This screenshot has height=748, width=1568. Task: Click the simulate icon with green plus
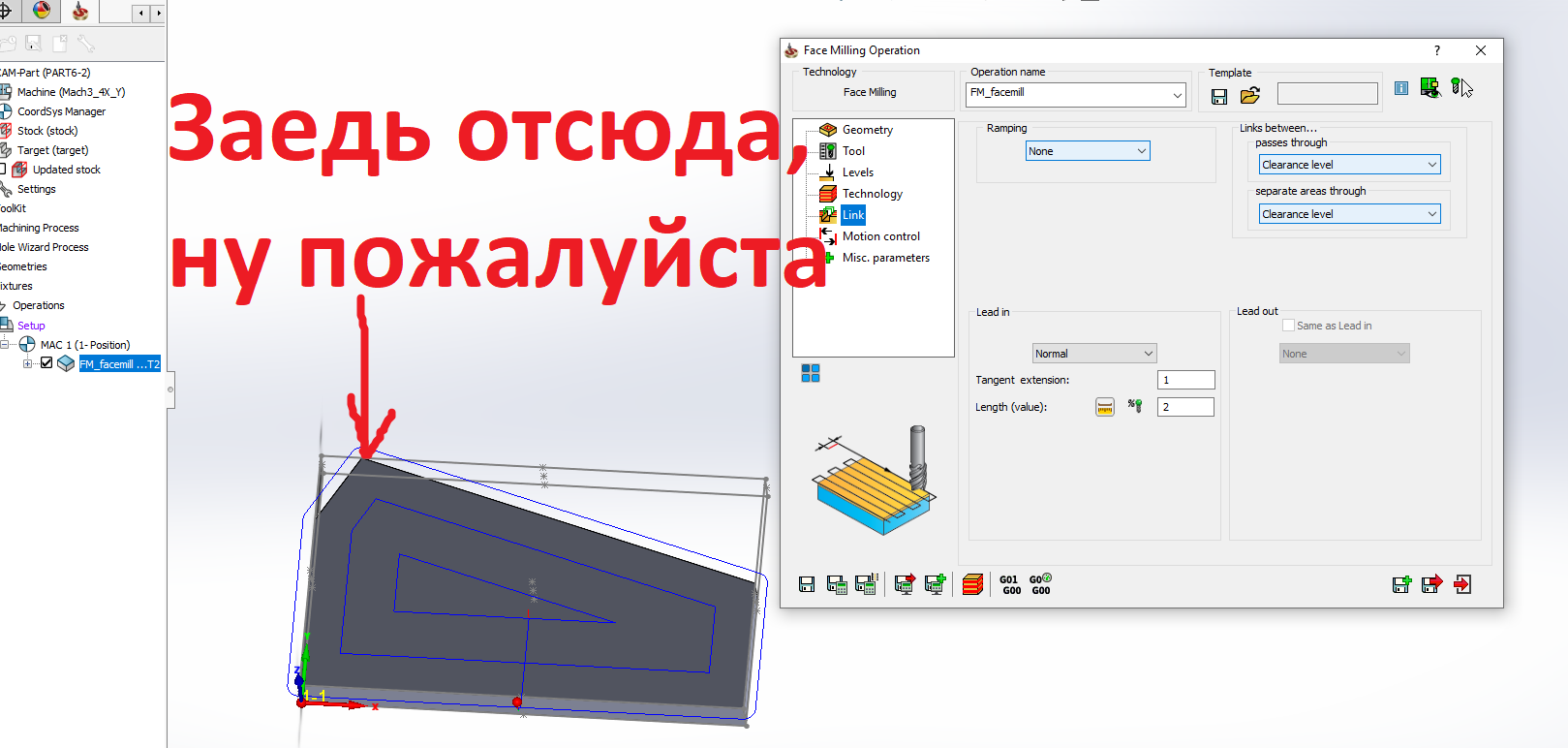click(x=935, y=583)
